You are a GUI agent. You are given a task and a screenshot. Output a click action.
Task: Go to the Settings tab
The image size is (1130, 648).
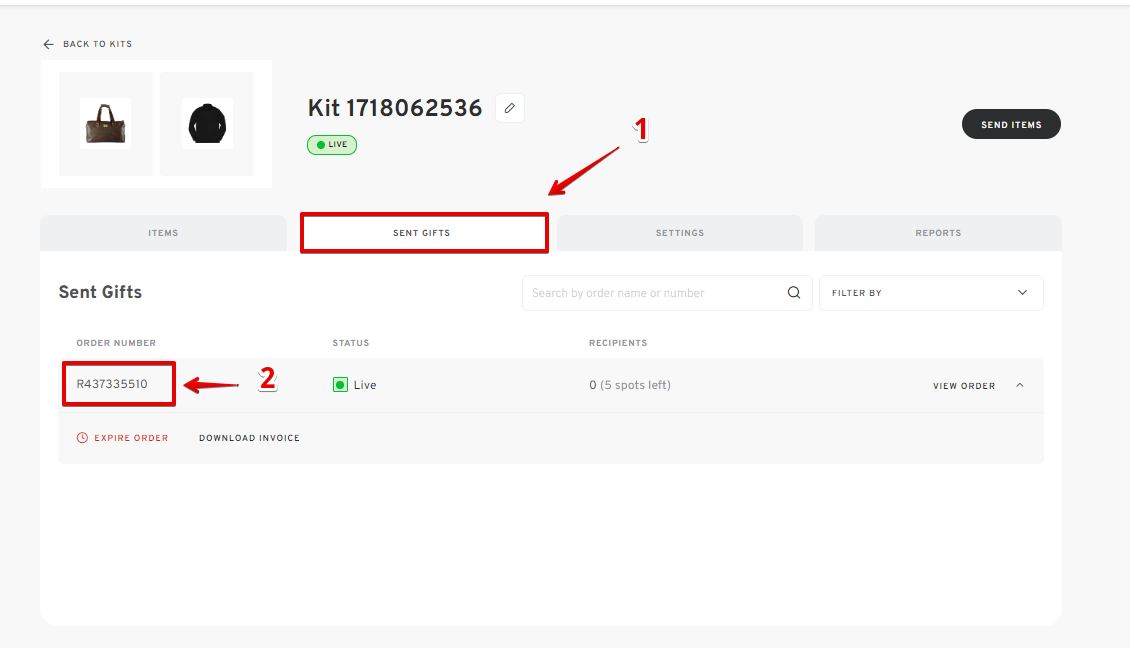680,233
